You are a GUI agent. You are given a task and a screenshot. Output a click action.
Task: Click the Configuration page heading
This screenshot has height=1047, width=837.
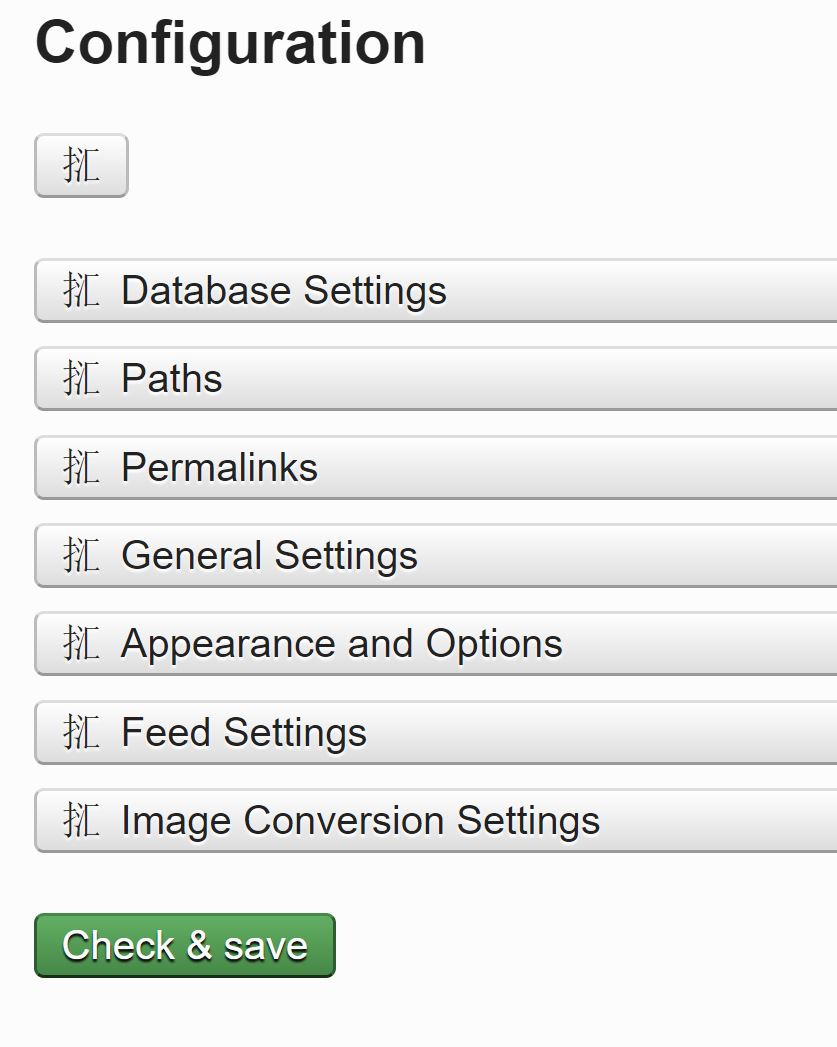(x=230, y=43)
